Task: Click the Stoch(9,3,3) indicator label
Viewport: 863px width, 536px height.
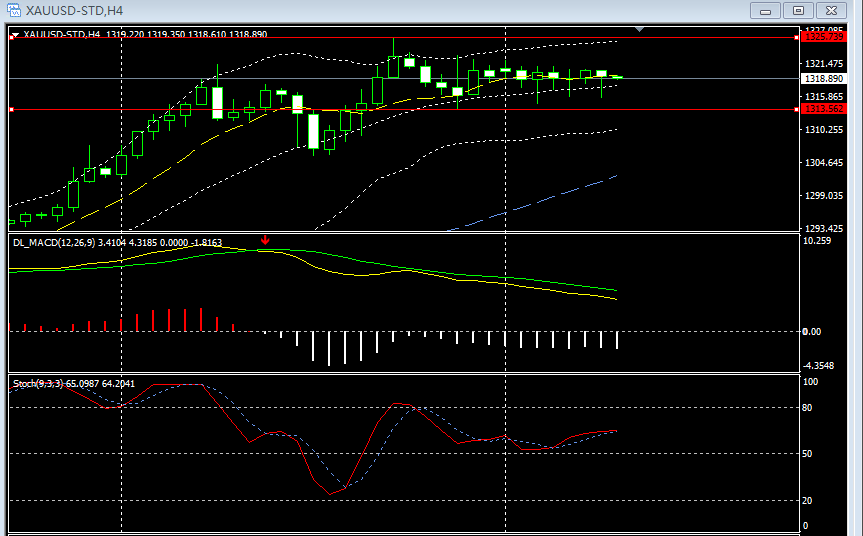Action: [38, 383]
